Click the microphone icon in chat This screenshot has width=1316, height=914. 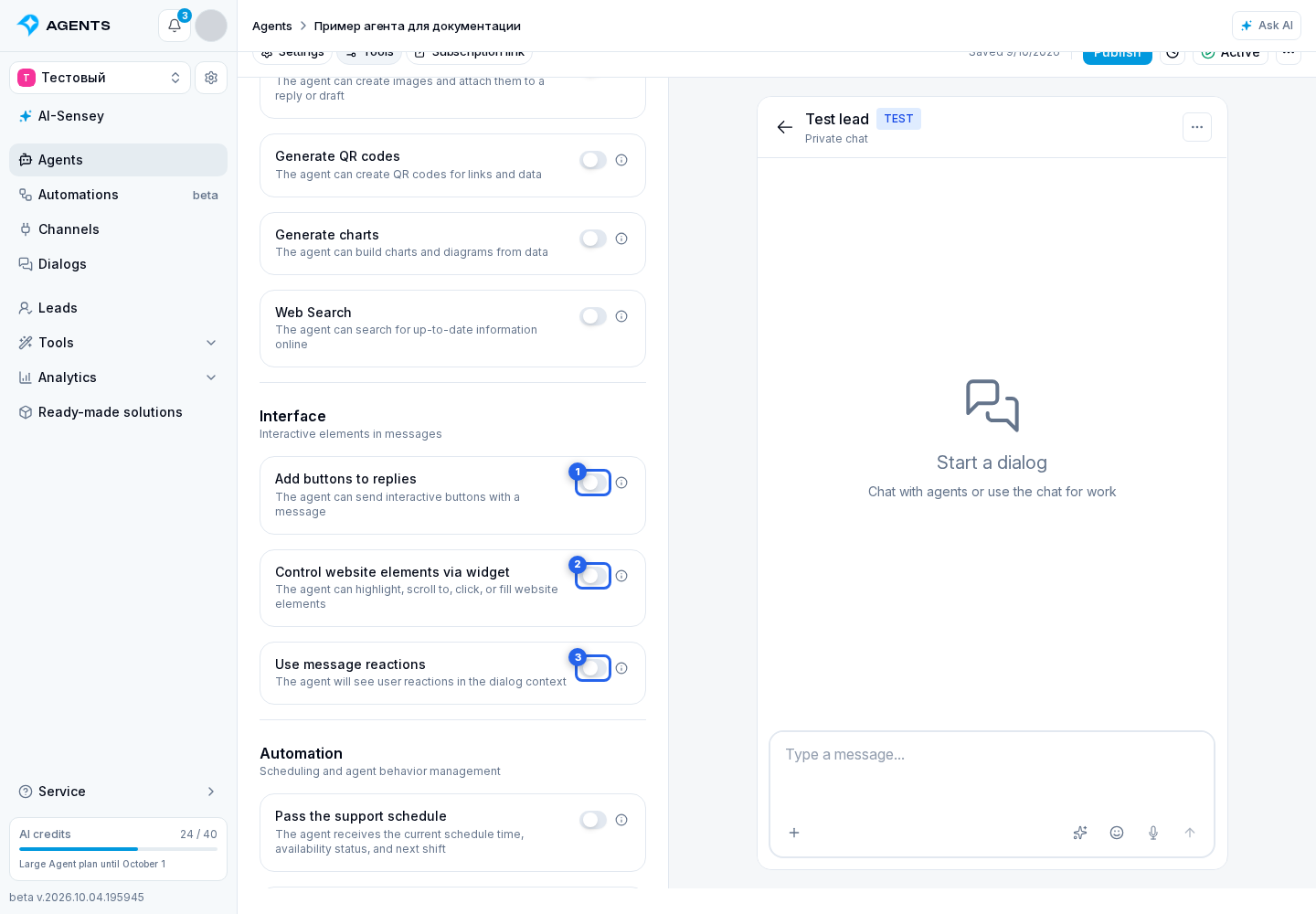(1153, 833)
